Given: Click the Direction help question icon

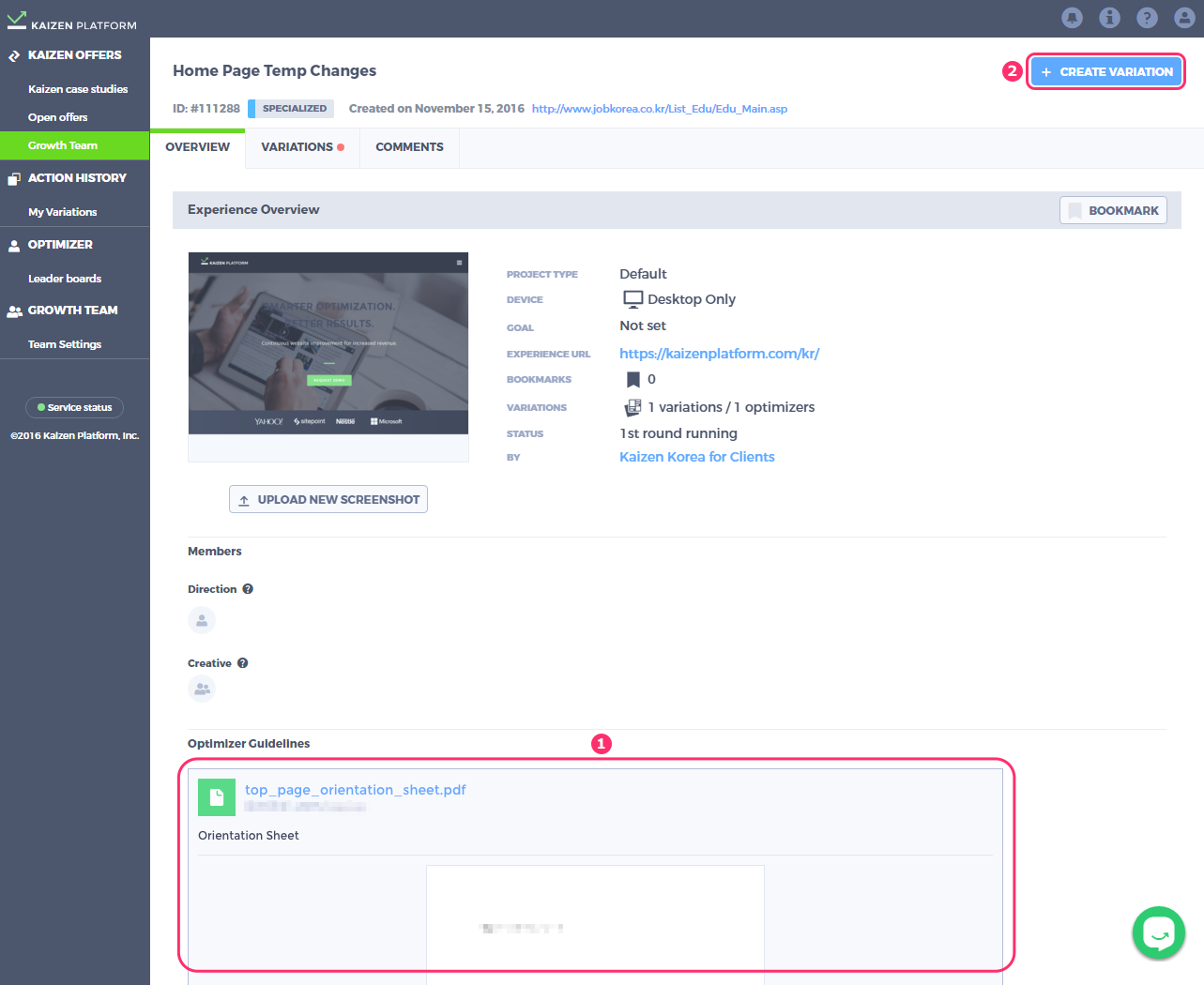Looking at the screenshot, I should [x=248, y=589].
